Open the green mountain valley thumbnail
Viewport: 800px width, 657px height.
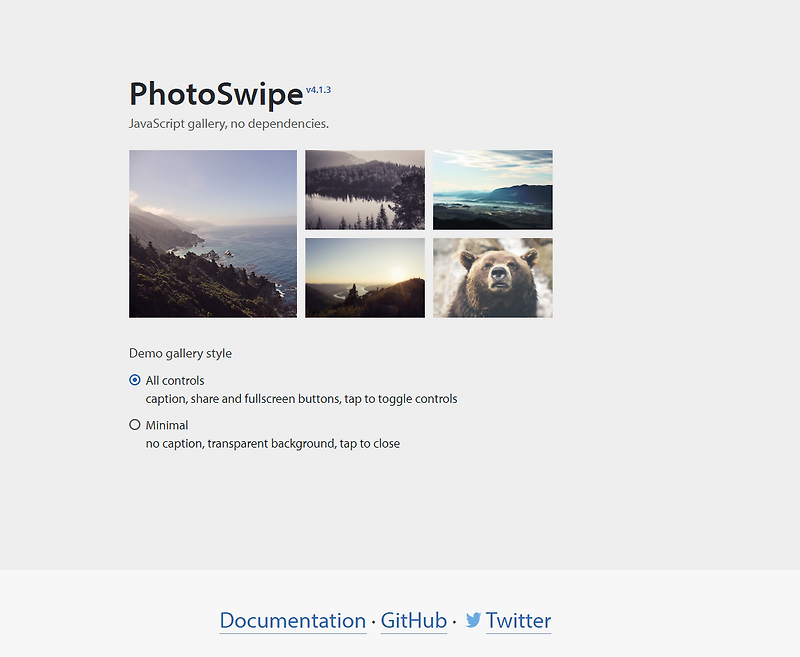(492, 189)
